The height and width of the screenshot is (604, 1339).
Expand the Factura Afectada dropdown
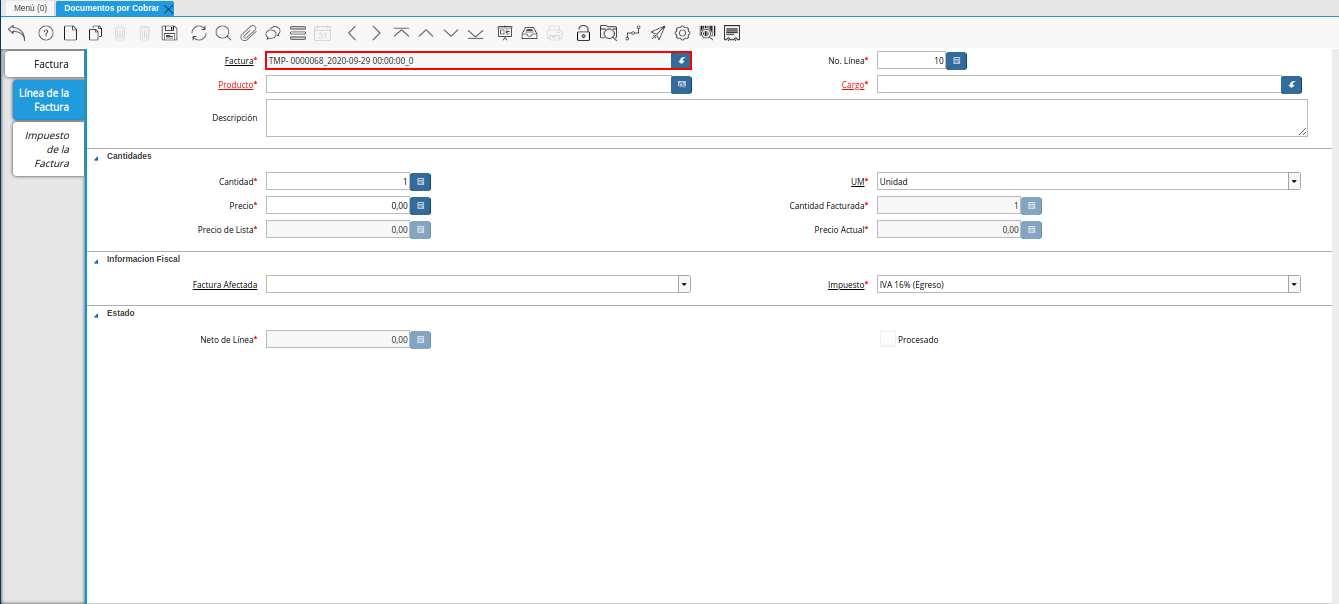tap(684, 285)
